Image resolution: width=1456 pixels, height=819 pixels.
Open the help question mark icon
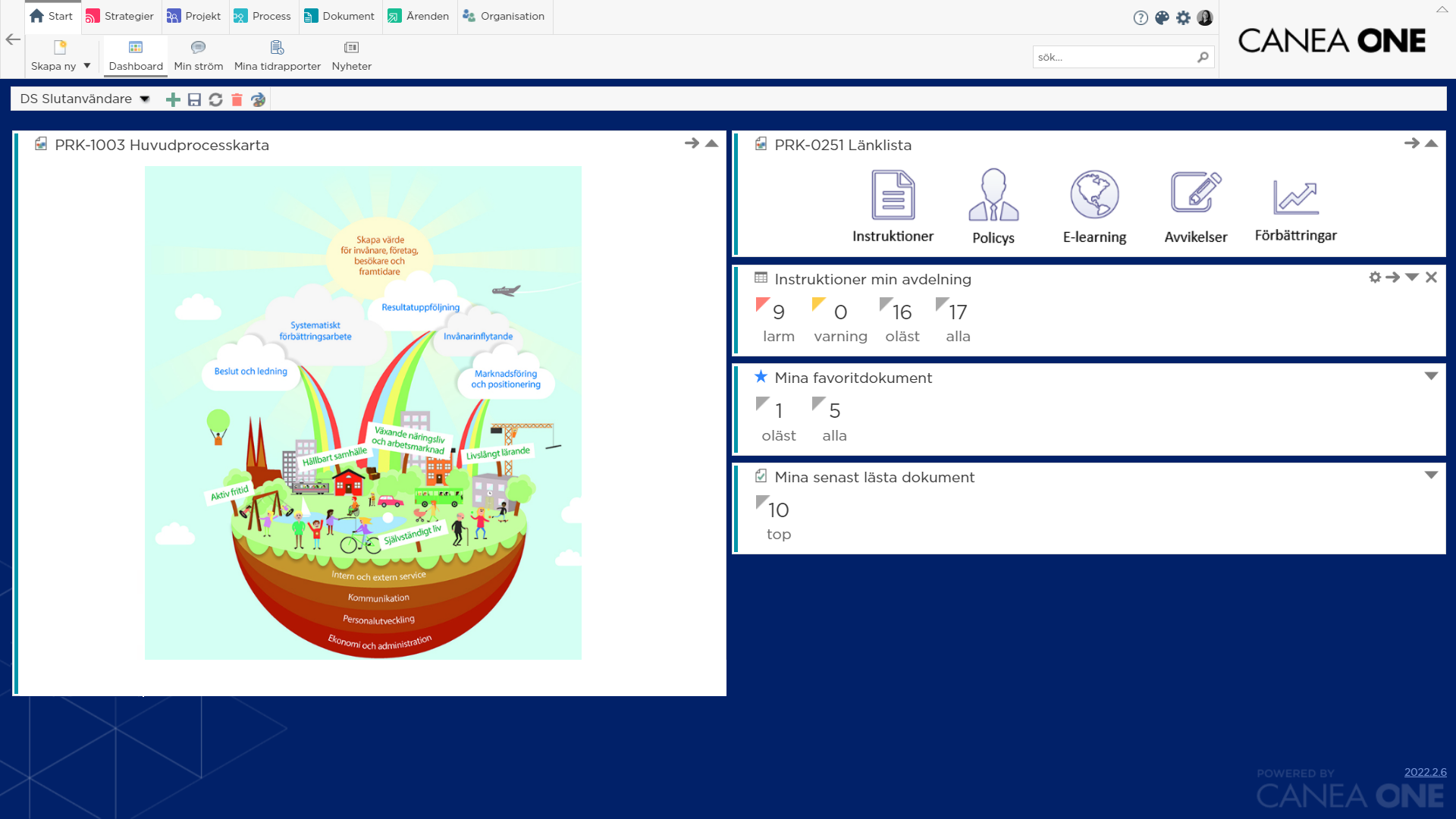pyautogui.click(x=1141, y=18)
